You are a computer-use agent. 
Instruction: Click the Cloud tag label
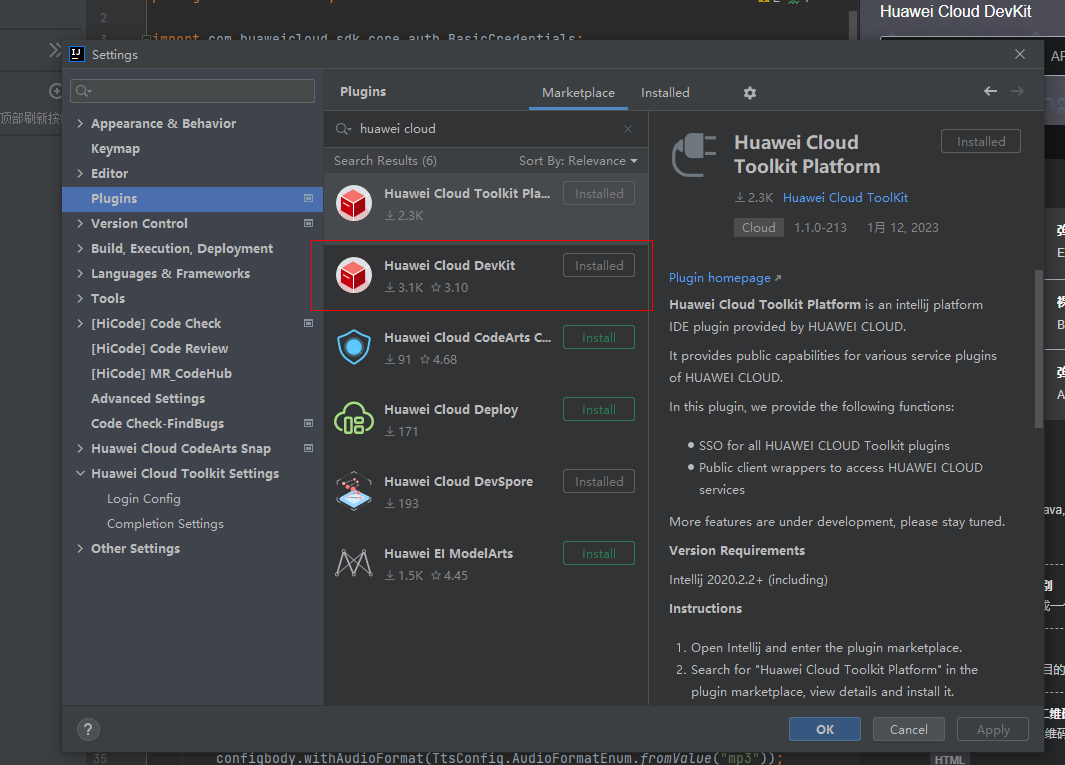(759, 228)
